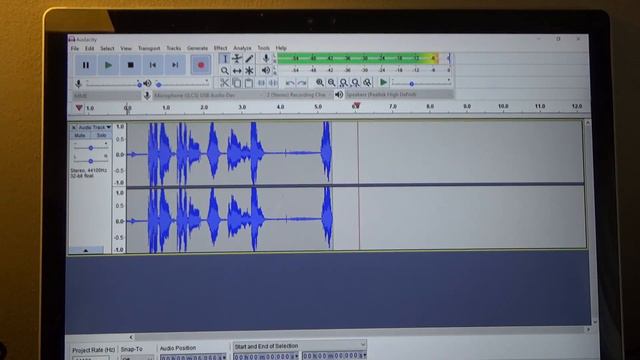Zoom in on the timeline
640x360 pixels.
point(320,83)
